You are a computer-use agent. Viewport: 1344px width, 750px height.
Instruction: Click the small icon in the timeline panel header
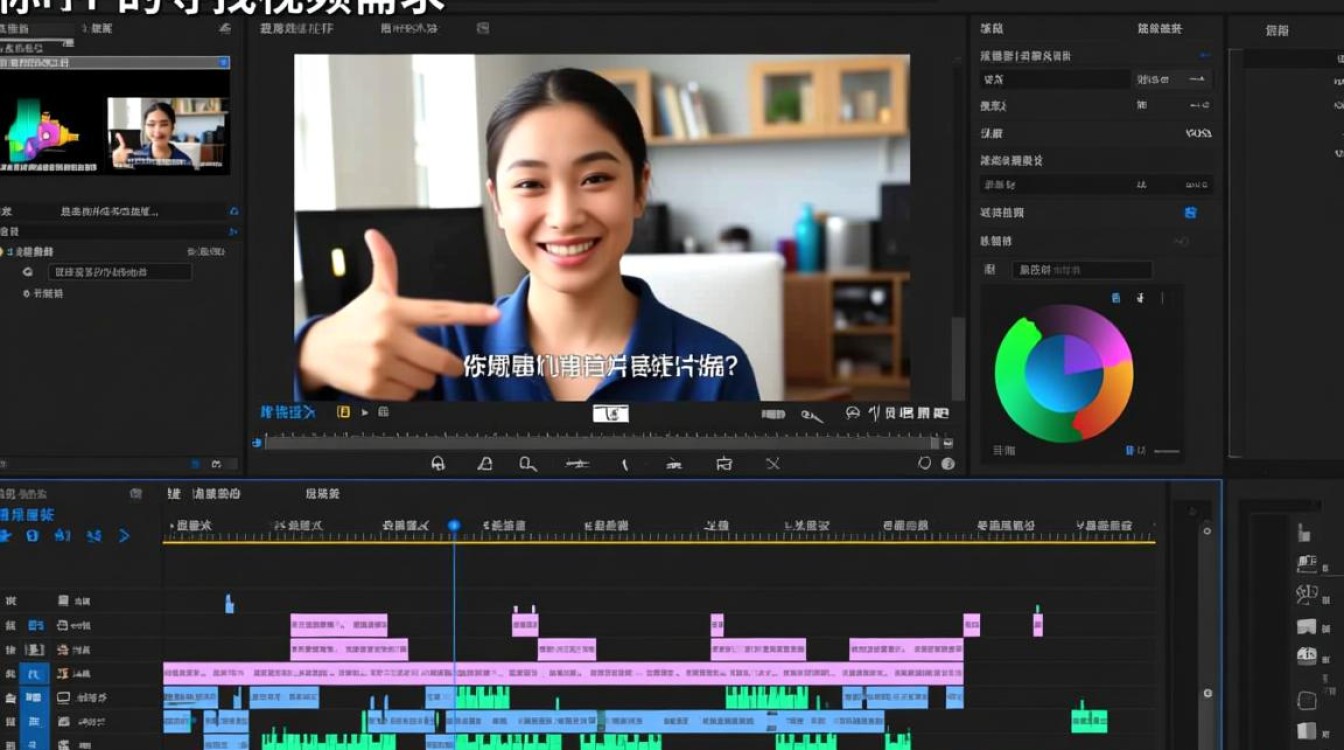(x=136, y=494)
